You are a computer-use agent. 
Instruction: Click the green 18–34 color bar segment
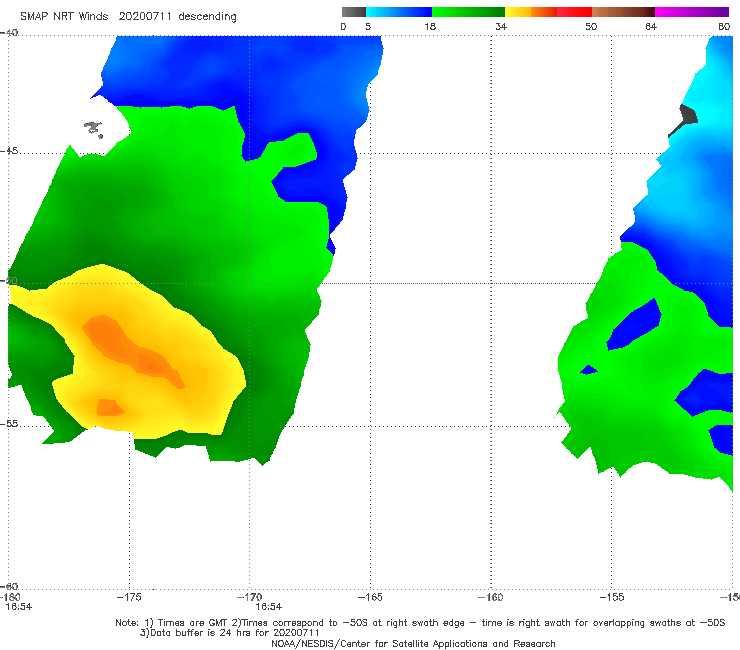pos(468,12)
